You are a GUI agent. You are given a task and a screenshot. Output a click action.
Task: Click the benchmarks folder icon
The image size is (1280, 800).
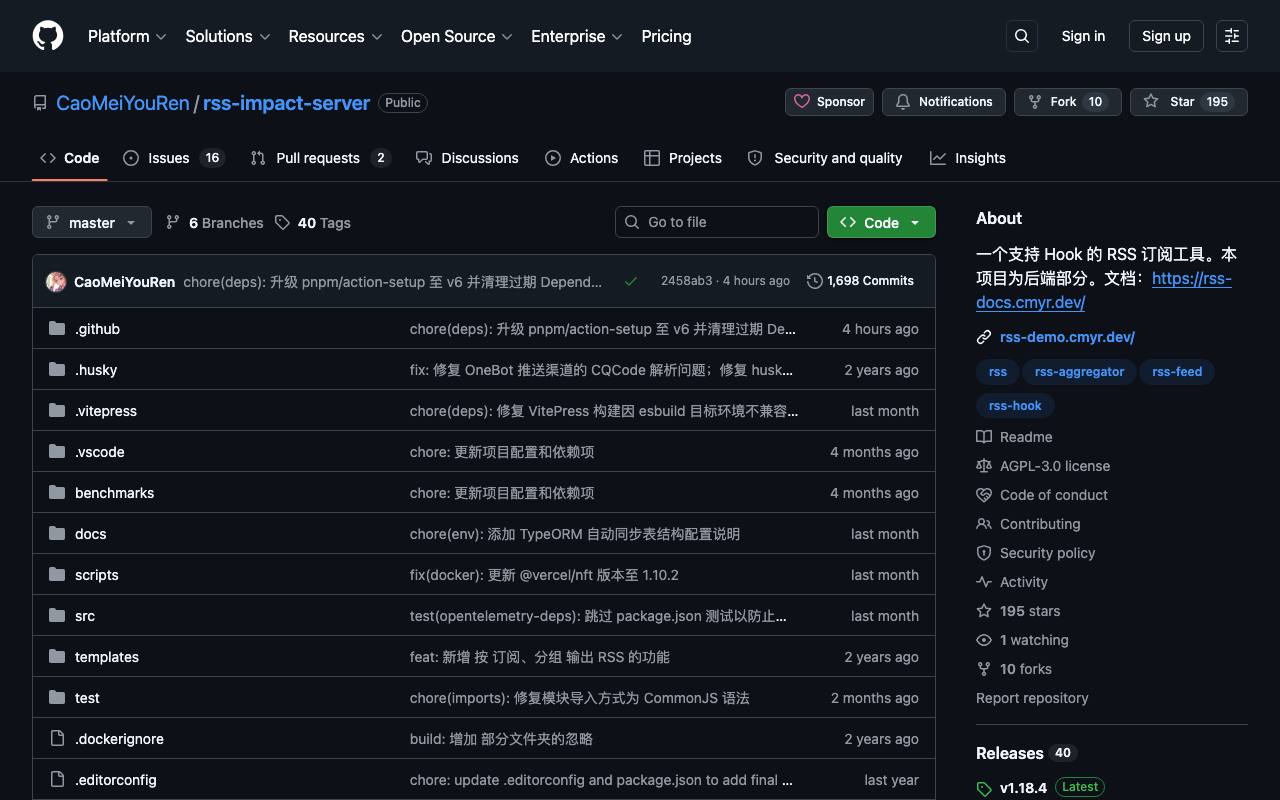click(57, 493)
